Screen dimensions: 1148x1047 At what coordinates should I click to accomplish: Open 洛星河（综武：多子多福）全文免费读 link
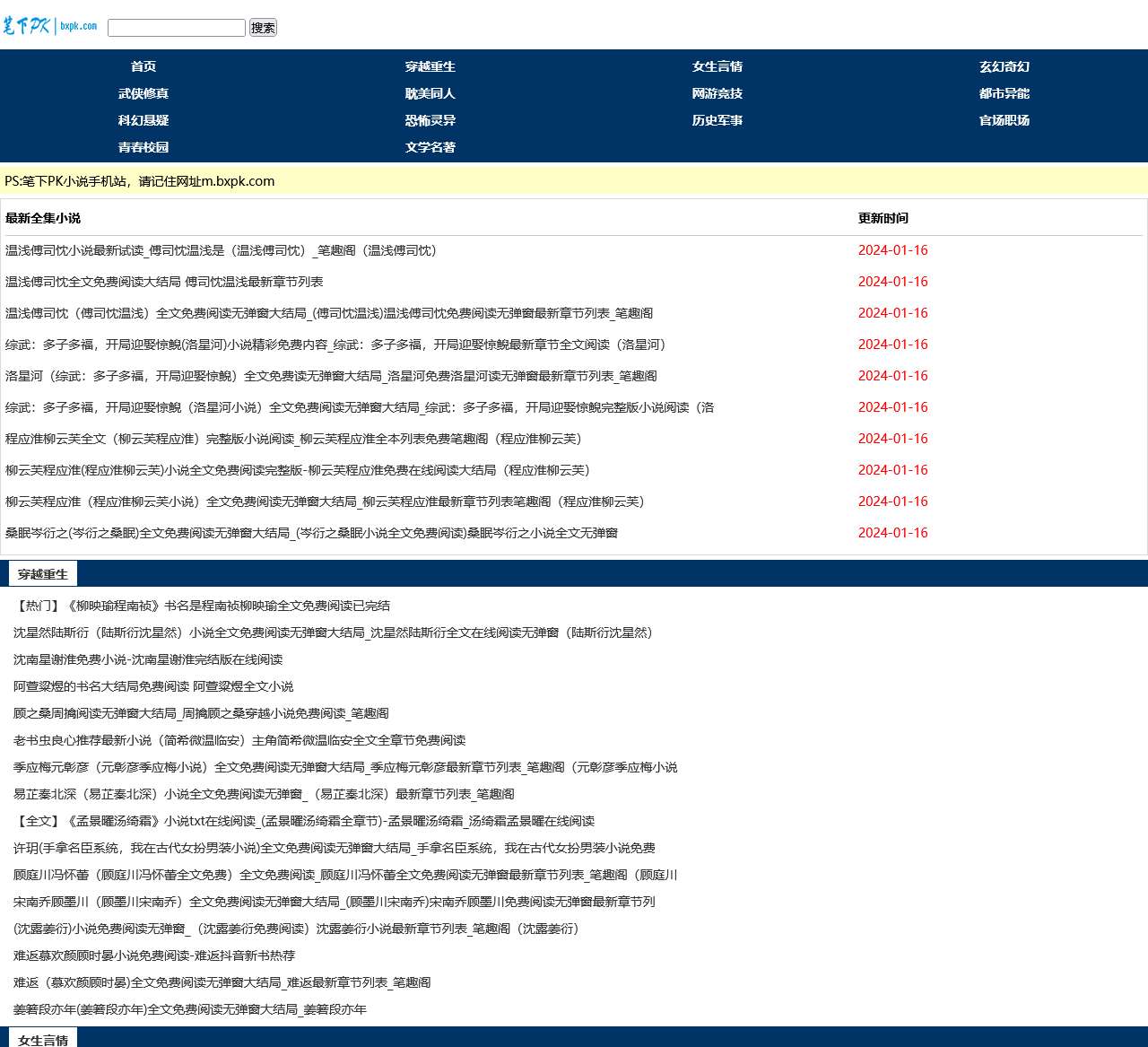331,376
